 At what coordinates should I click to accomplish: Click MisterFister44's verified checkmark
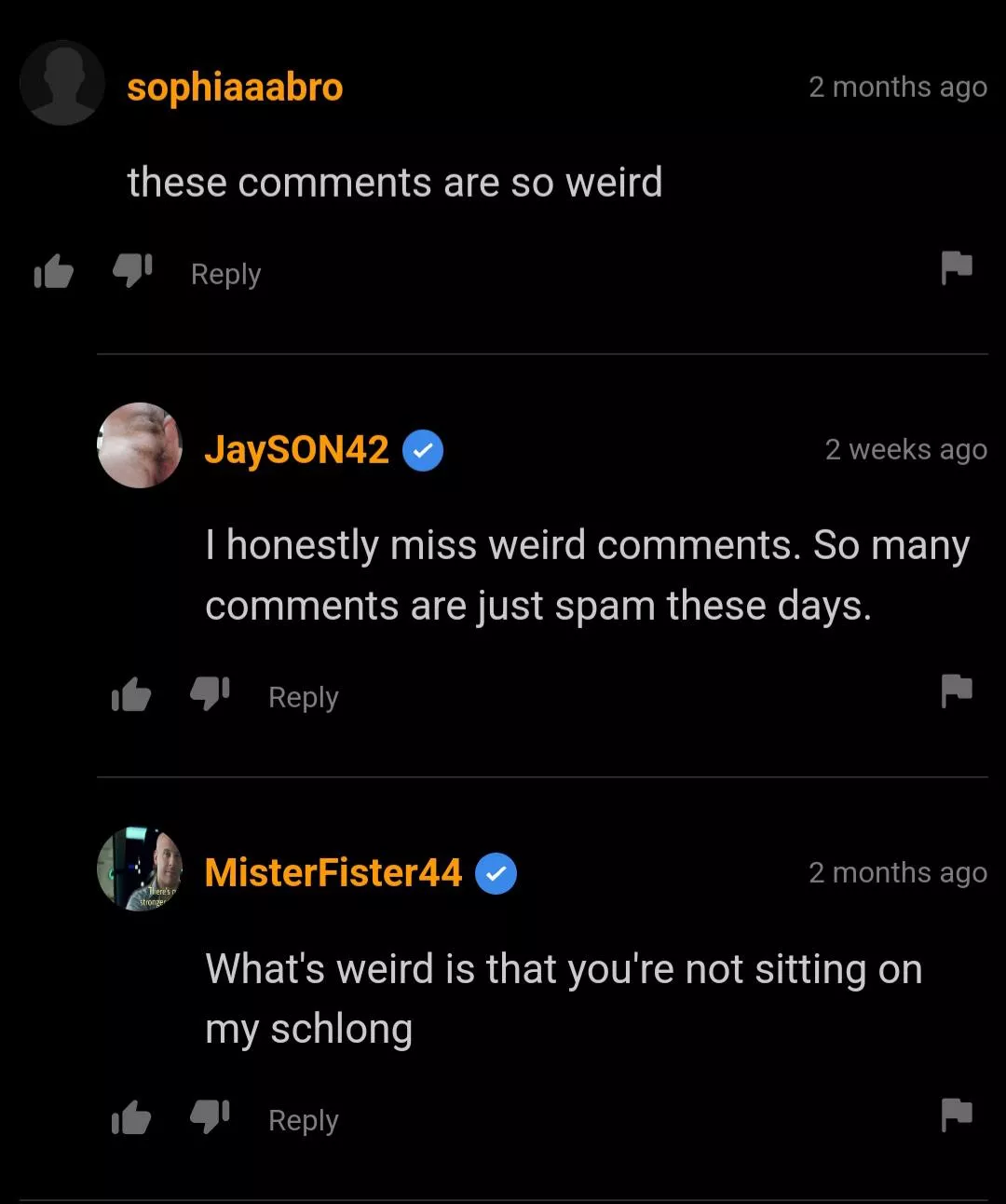point(497,873)
